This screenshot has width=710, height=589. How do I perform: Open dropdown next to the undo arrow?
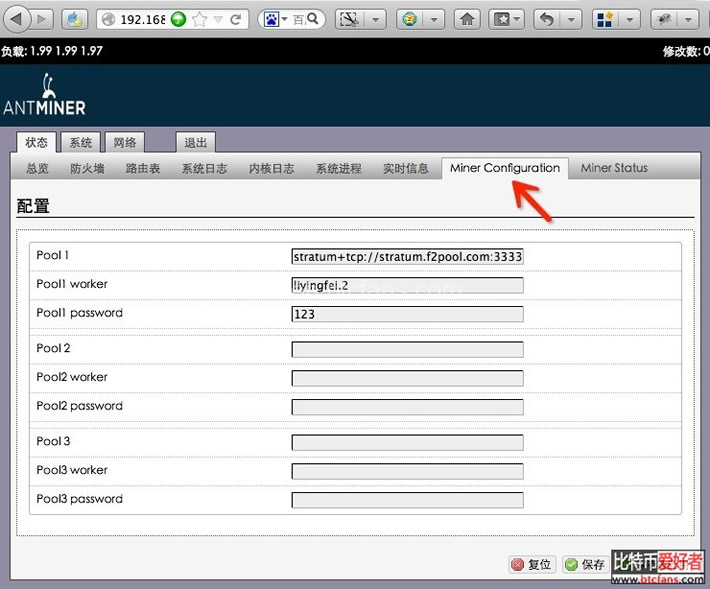(x=571, y=19)
